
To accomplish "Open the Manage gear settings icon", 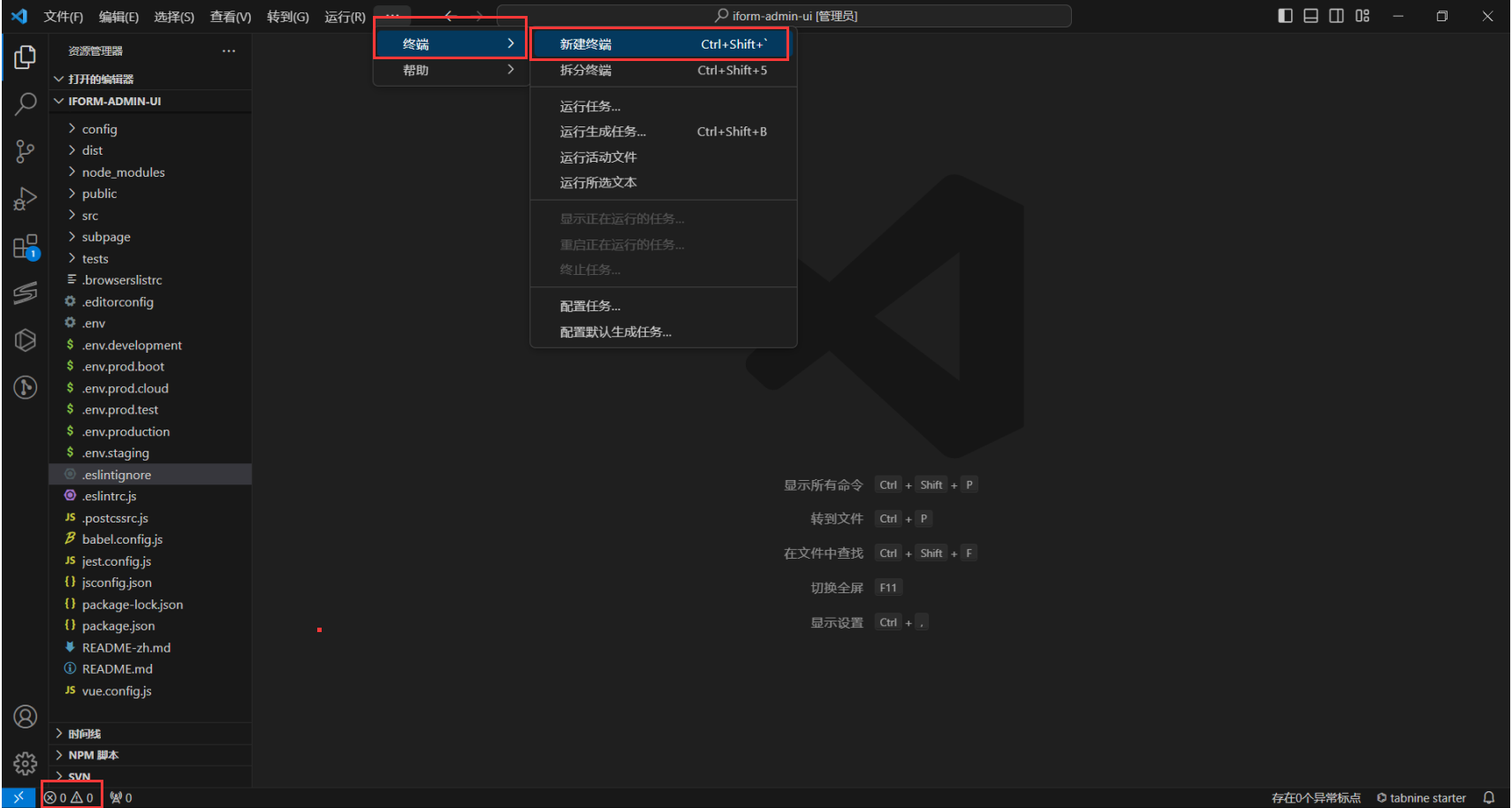I will click(26, 763).
